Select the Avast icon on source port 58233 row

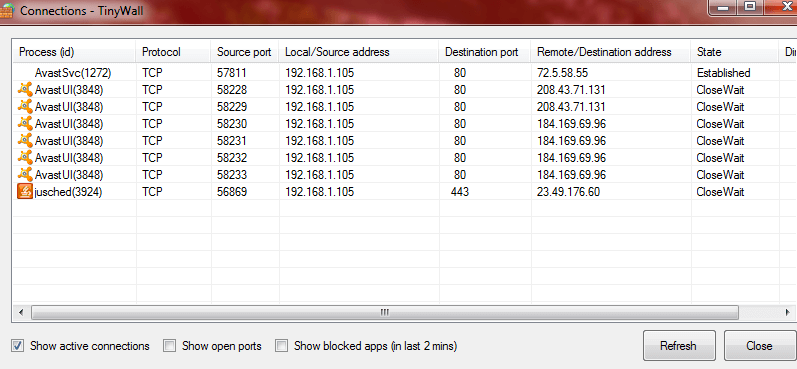[x=25, y=174]
